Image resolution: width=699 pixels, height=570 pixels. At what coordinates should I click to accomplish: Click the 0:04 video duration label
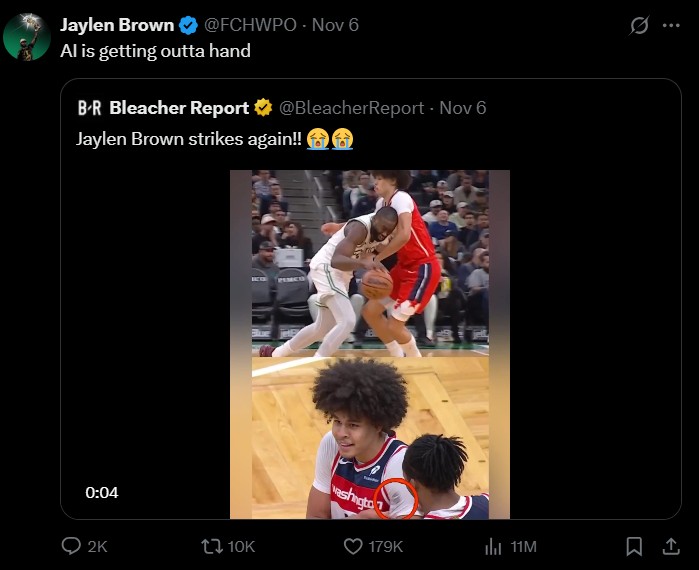pos(102,492)
